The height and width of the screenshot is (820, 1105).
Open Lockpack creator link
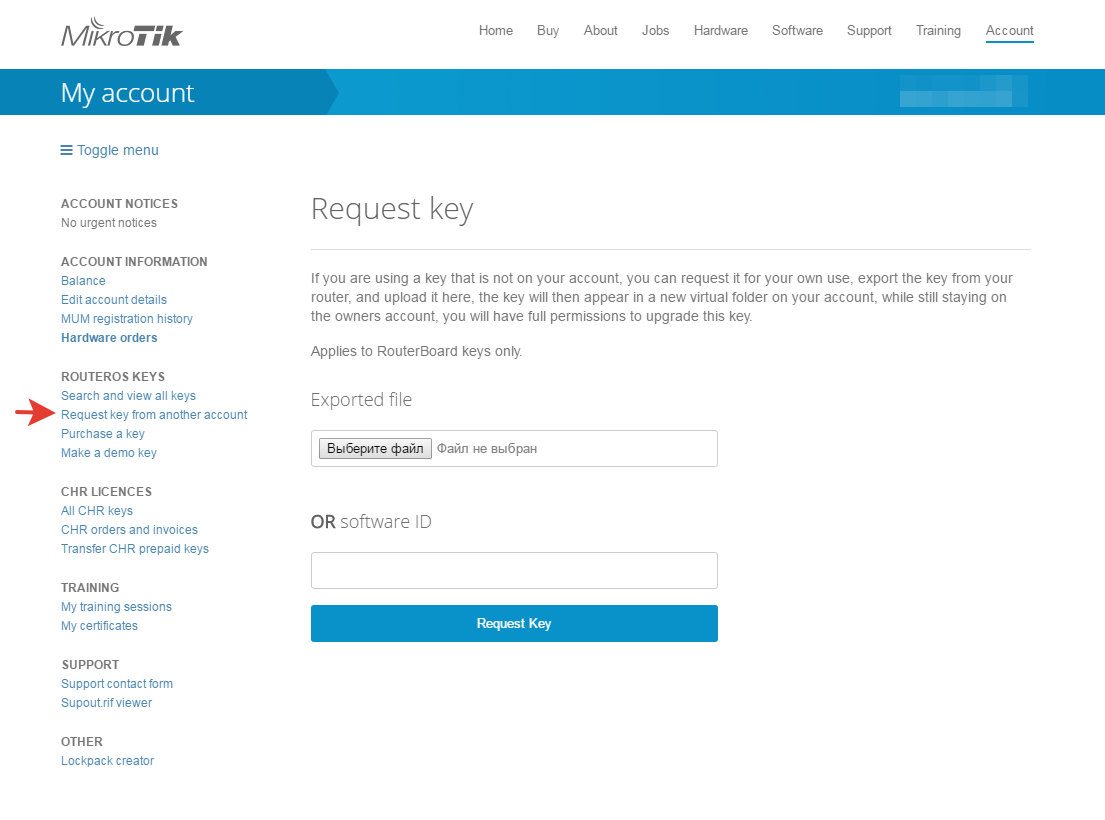tap(107, 761)
